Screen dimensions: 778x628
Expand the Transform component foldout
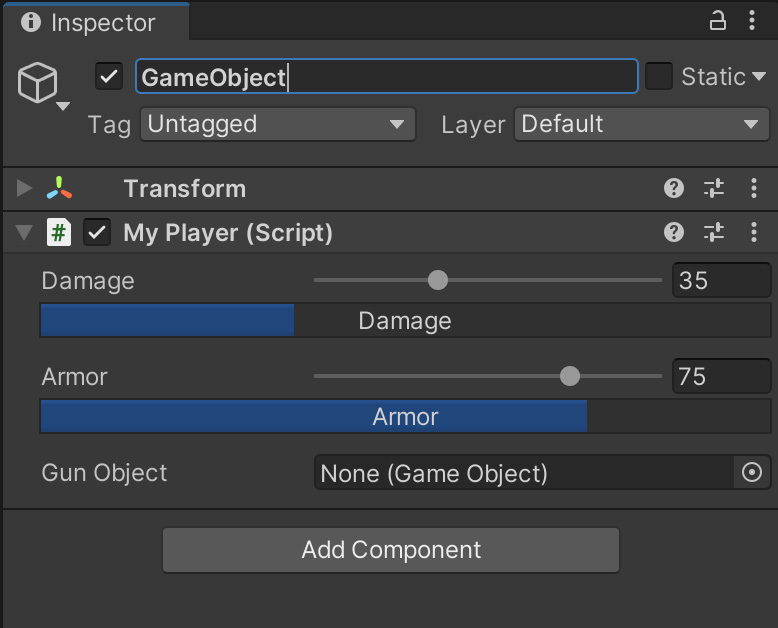click(x=24, y=188)
